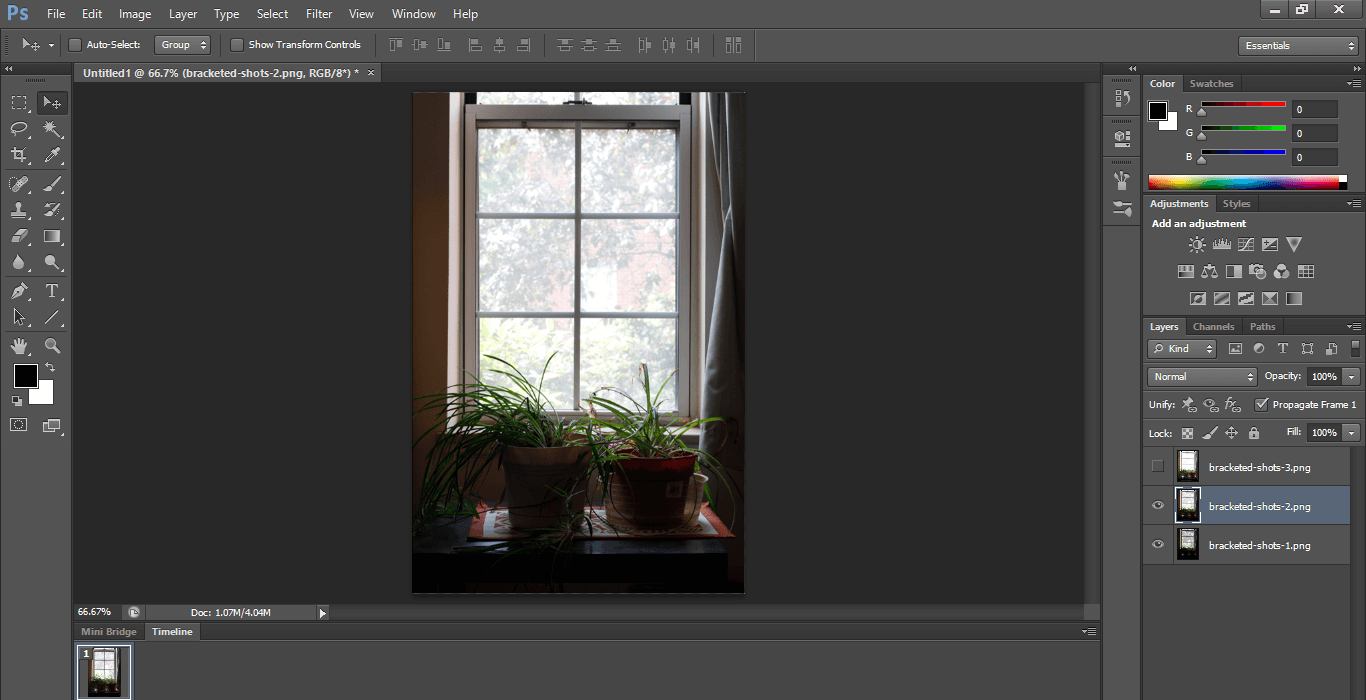1366x700 pixels.
Task: Toggle lock all for layer
Action: click(1254, 433)
